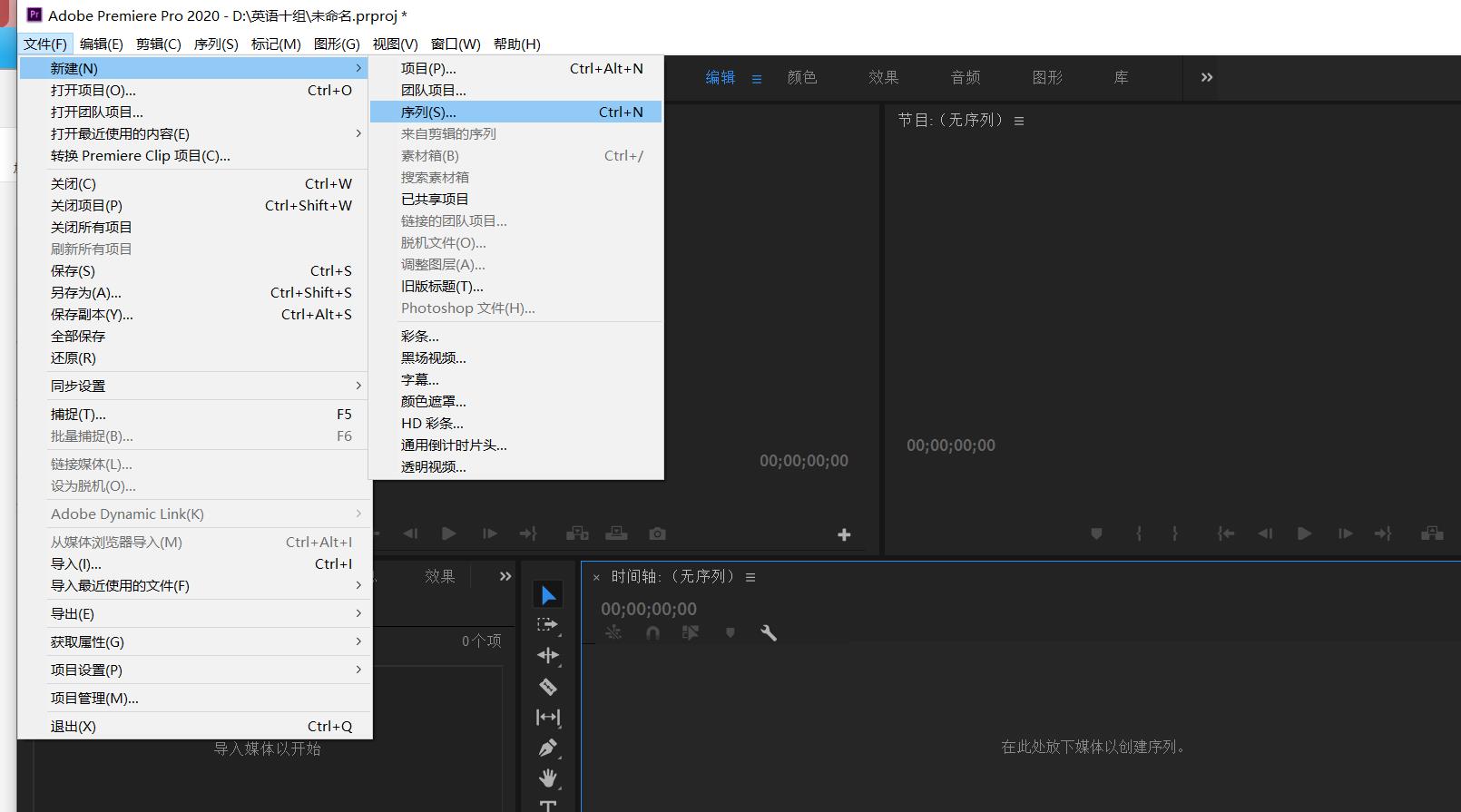Viewport: 1461px width, 812px height.
Task: Click 另存为(A)... in File menu
Action: coord(193,292)
